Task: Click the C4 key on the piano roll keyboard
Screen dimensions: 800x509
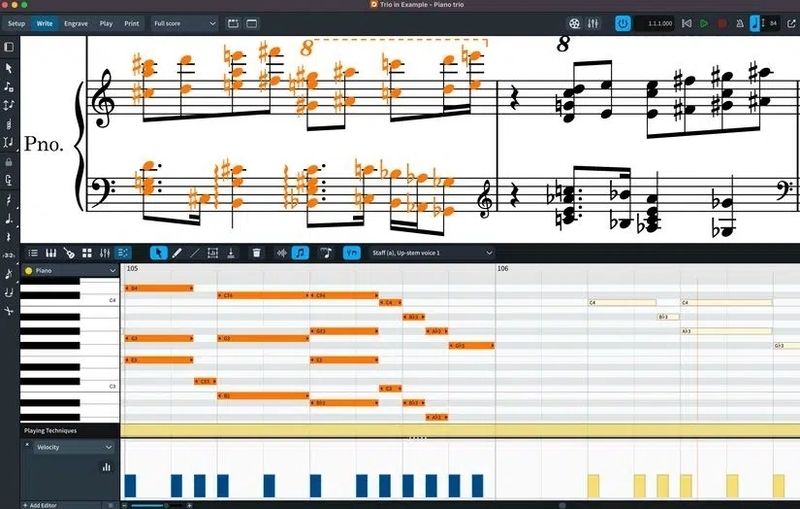Action: coord(70,303)
